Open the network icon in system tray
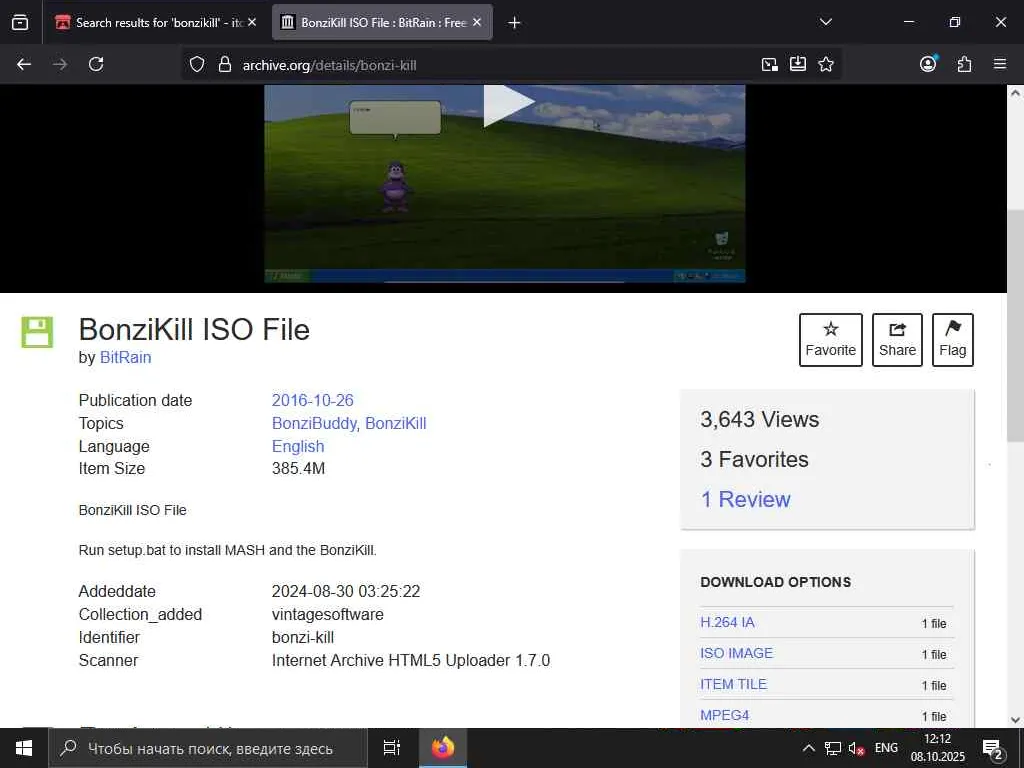 pyautogui.click(x=832, y=748)
